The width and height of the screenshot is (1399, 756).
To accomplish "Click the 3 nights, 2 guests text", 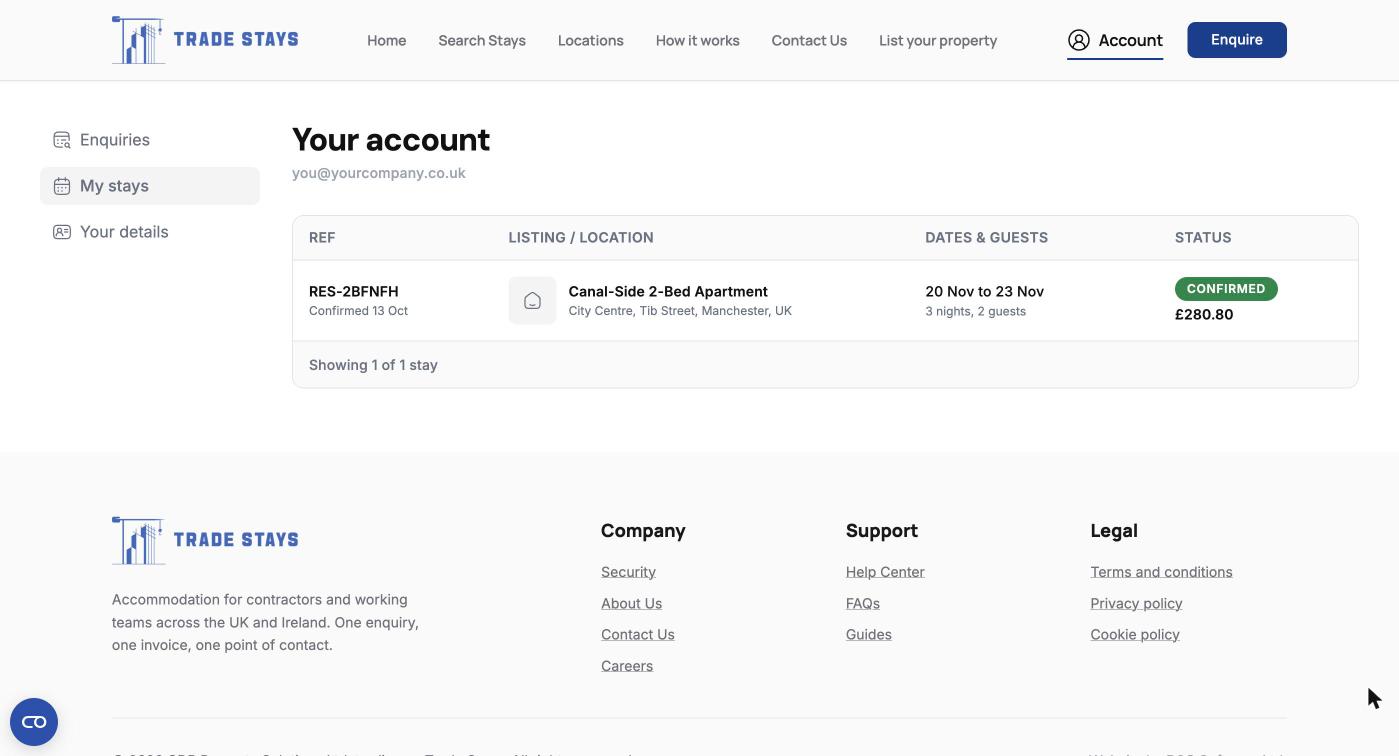I will [x=976, y=312].
